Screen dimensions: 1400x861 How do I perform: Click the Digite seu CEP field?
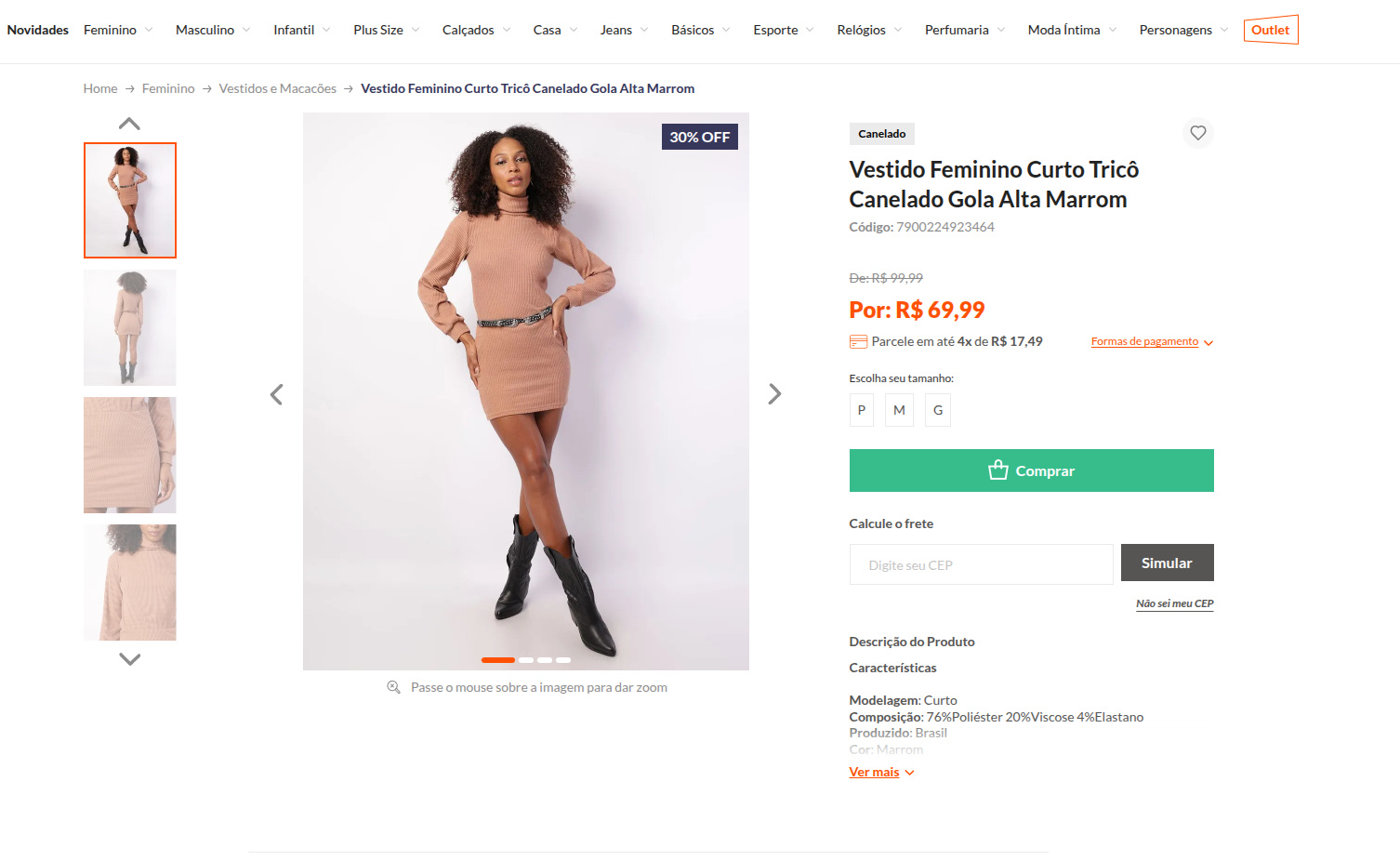coord(981,564)
